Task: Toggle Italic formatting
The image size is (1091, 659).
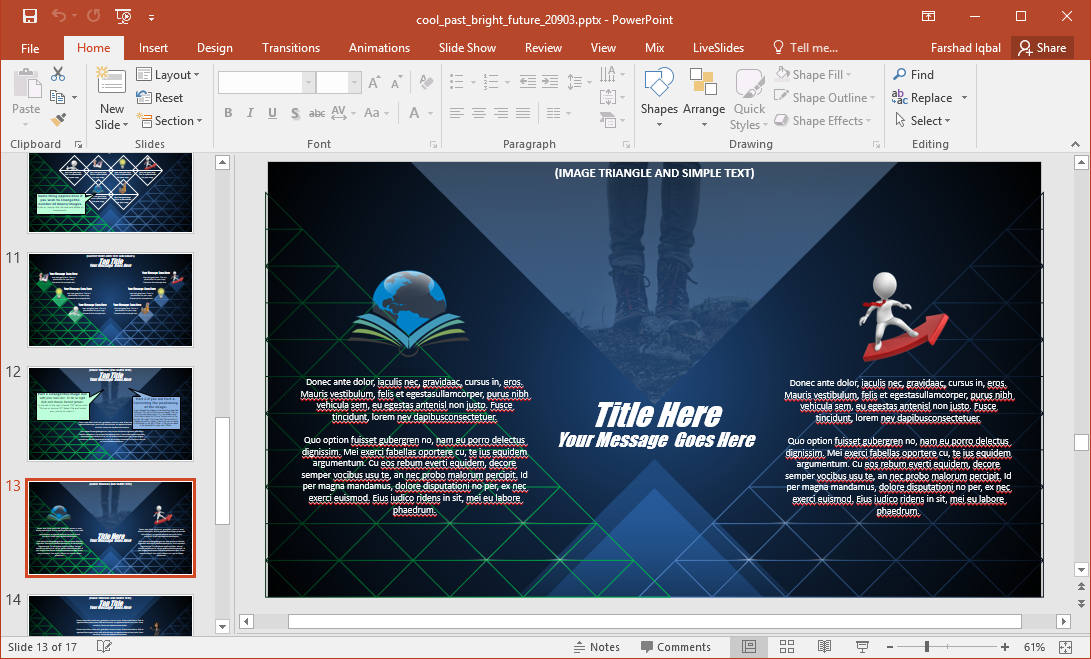Action: tap(250, 113)
